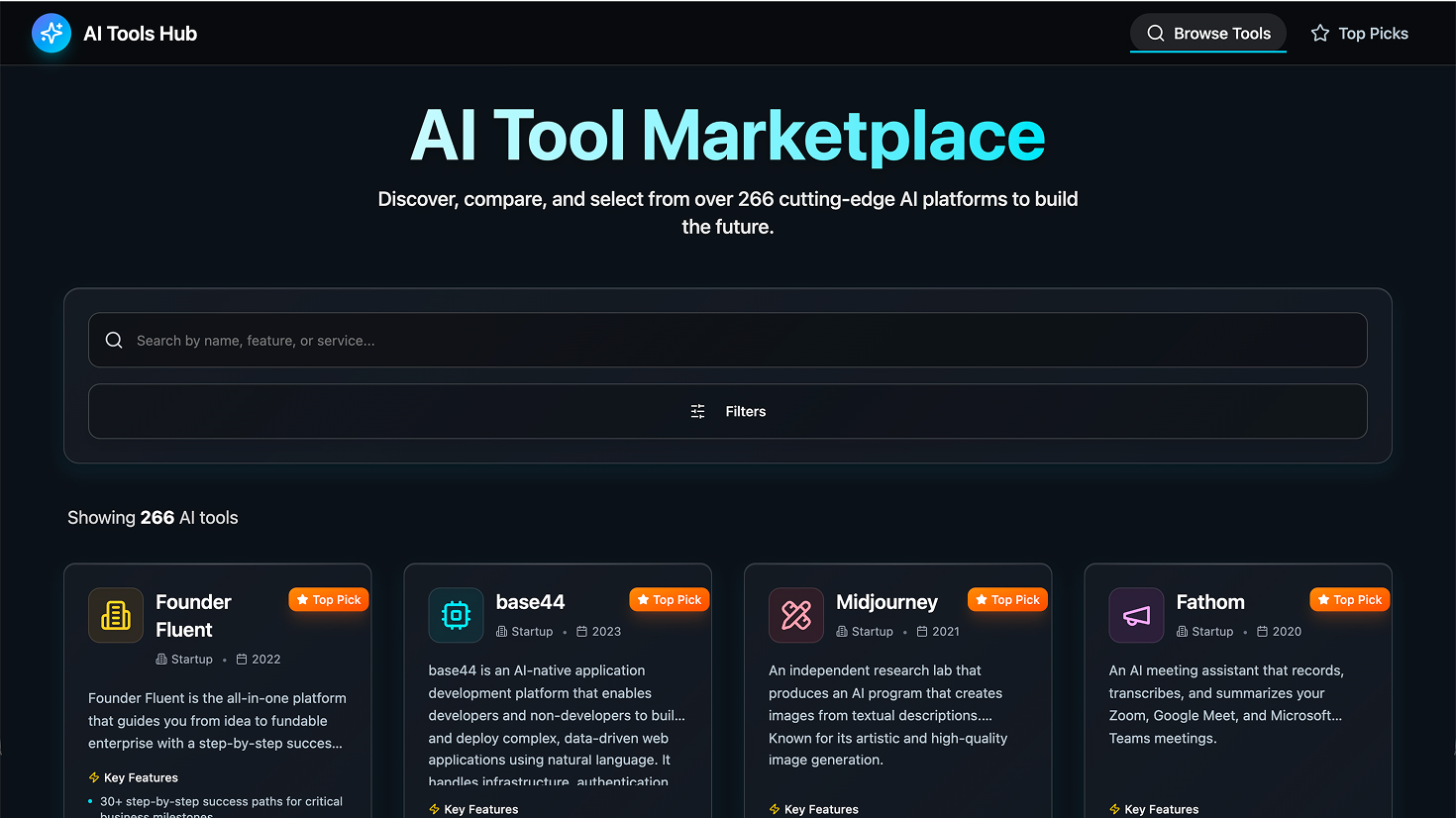The width and height of the screenshot is (1456, 818).
Task: Click the AI Tools Hub sparkle logo
Action: tap(52, 34)
